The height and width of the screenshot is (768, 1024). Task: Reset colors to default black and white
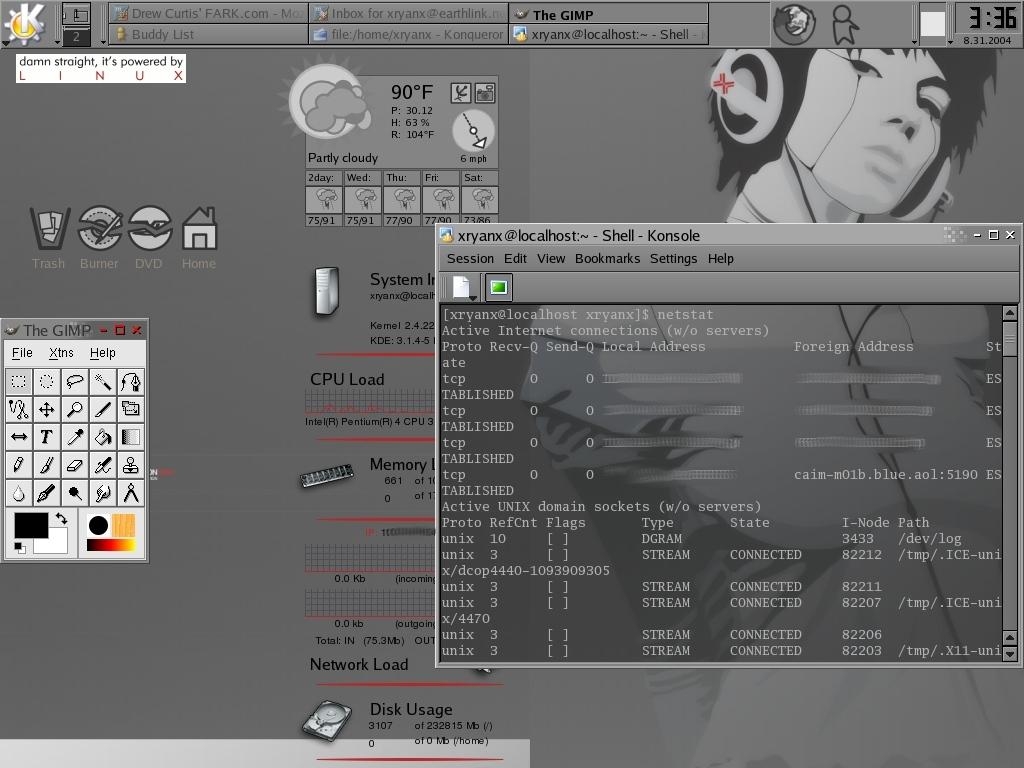tap(20, 548)
